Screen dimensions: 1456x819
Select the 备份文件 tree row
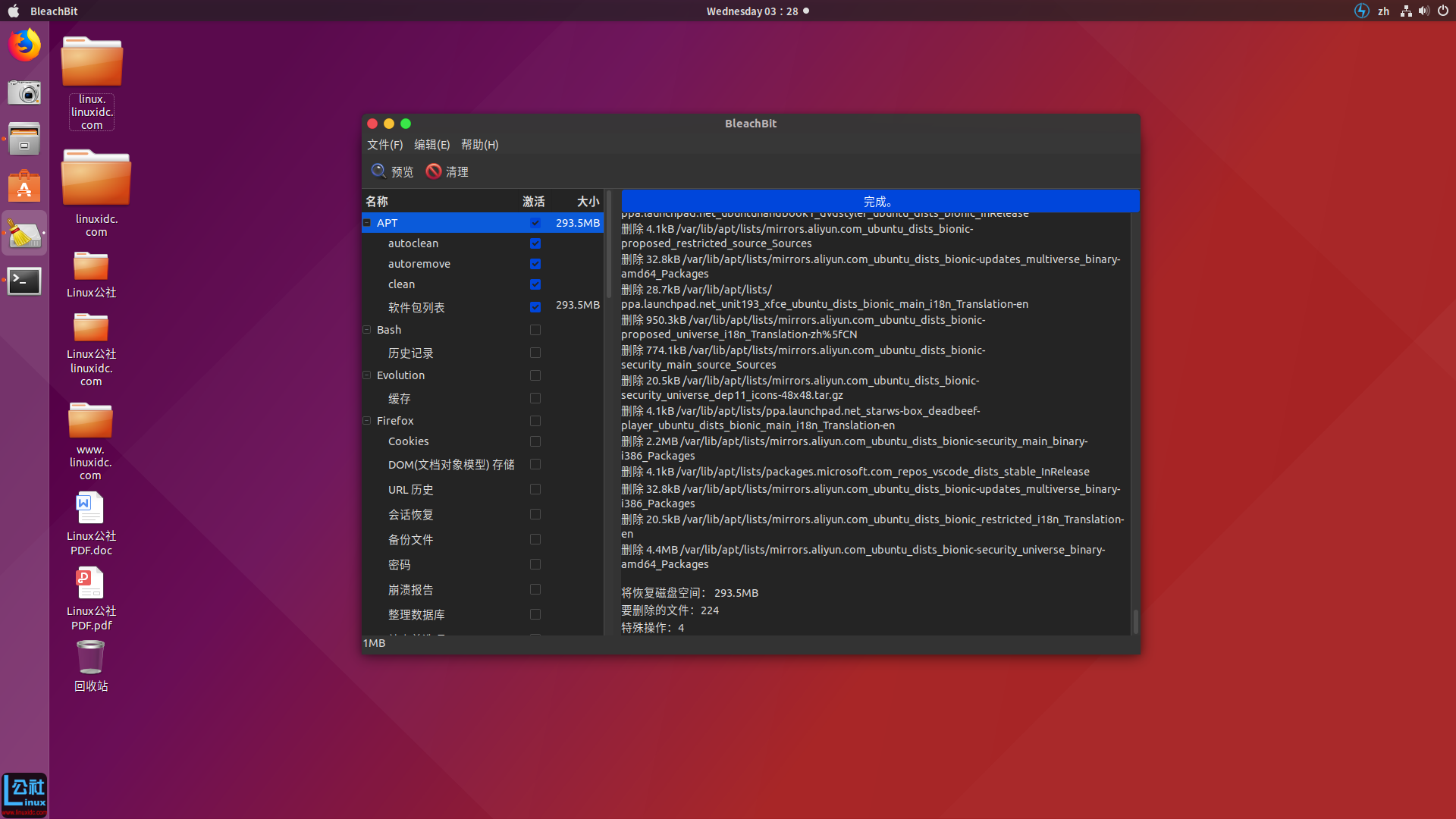pos(482,539)
